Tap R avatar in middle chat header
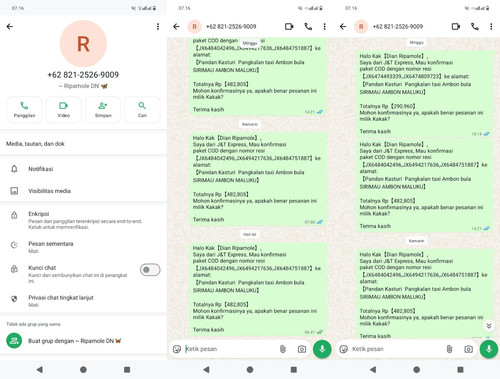This screenshot has height=379, width=500. coord(194,27)
